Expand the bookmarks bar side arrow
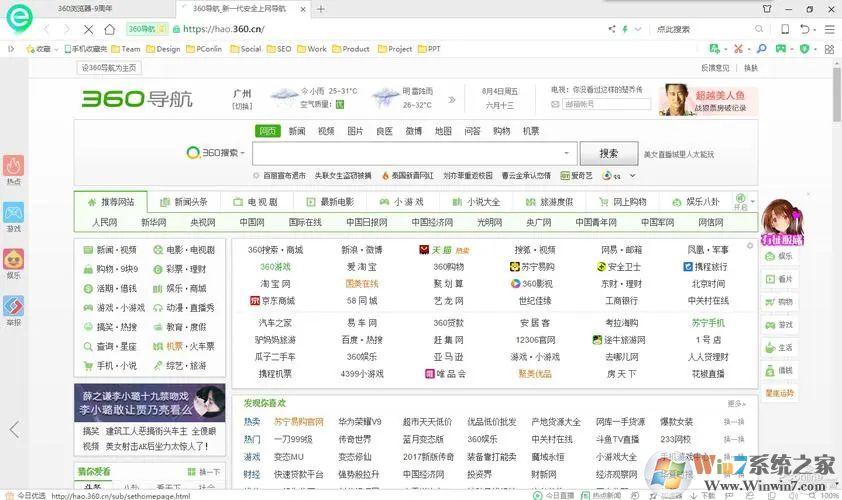The width and height of the screenshot is (842, 500). point(11,49)
